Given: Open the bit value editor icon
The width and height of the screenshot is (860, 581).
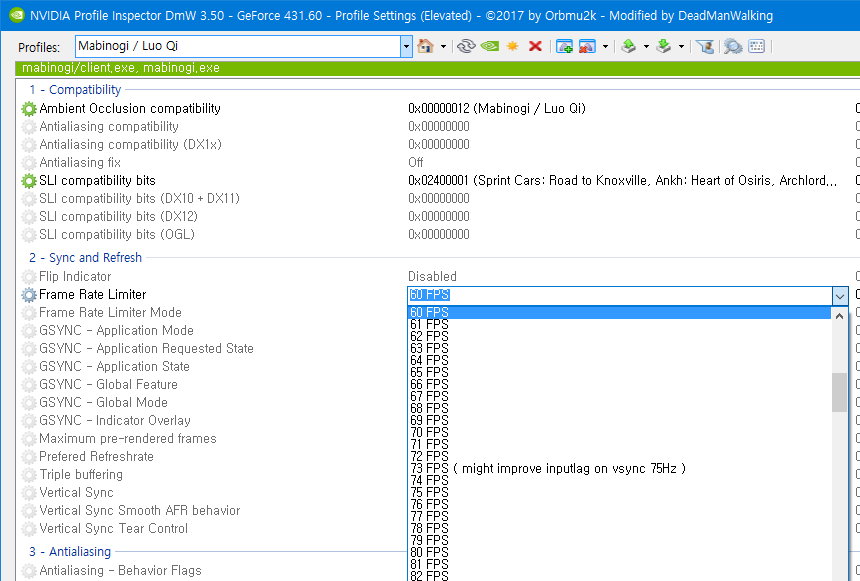Looking at the screenshot, I should (x=756, y=46).
